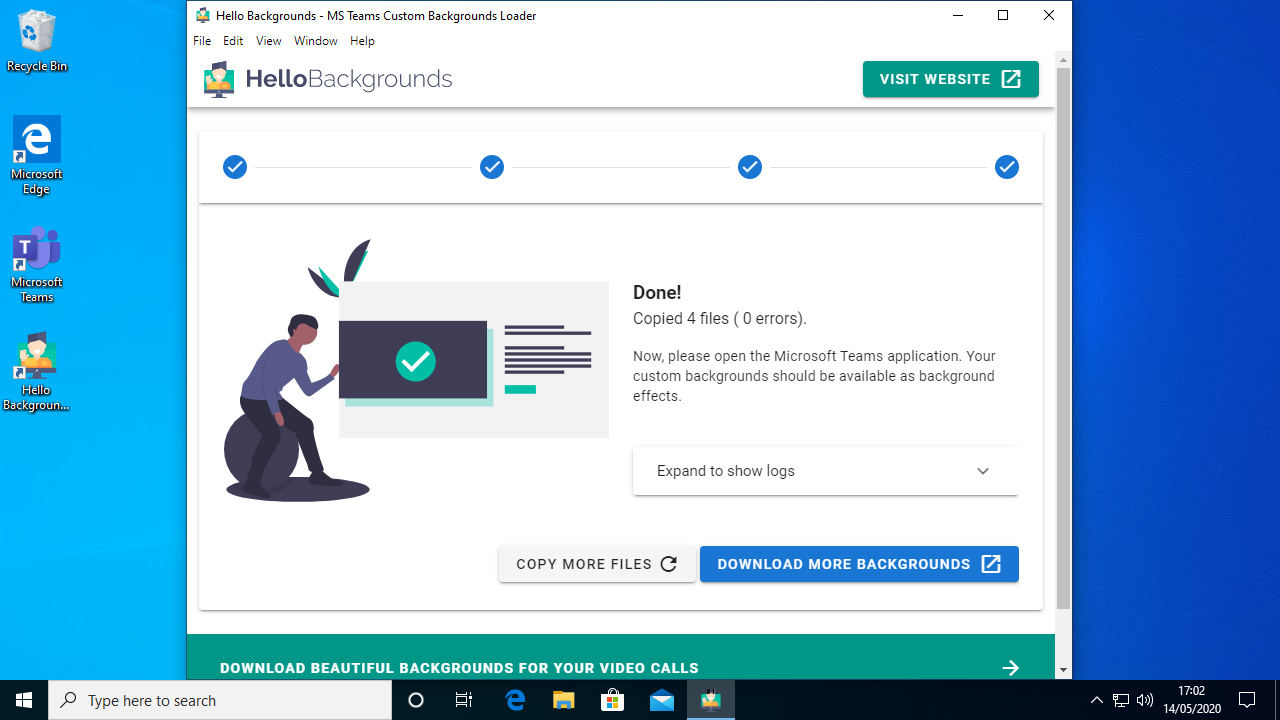Click the arrow on the green banner
The image size is (1280, 720).
[1010, 668]
